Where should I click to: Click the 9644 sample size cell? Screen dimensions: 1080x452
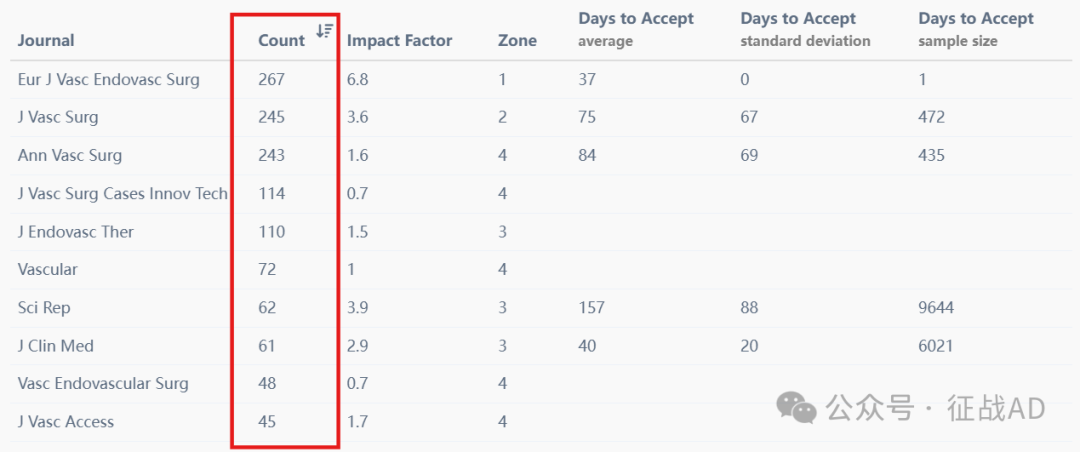point(936,307)
